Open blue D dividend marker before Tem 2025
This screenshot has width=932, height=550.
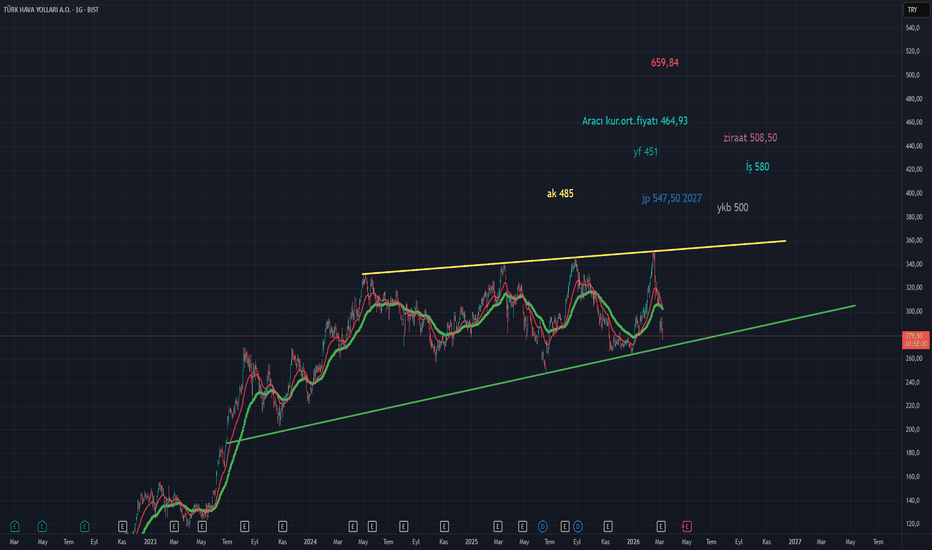[x=543, y=526]
